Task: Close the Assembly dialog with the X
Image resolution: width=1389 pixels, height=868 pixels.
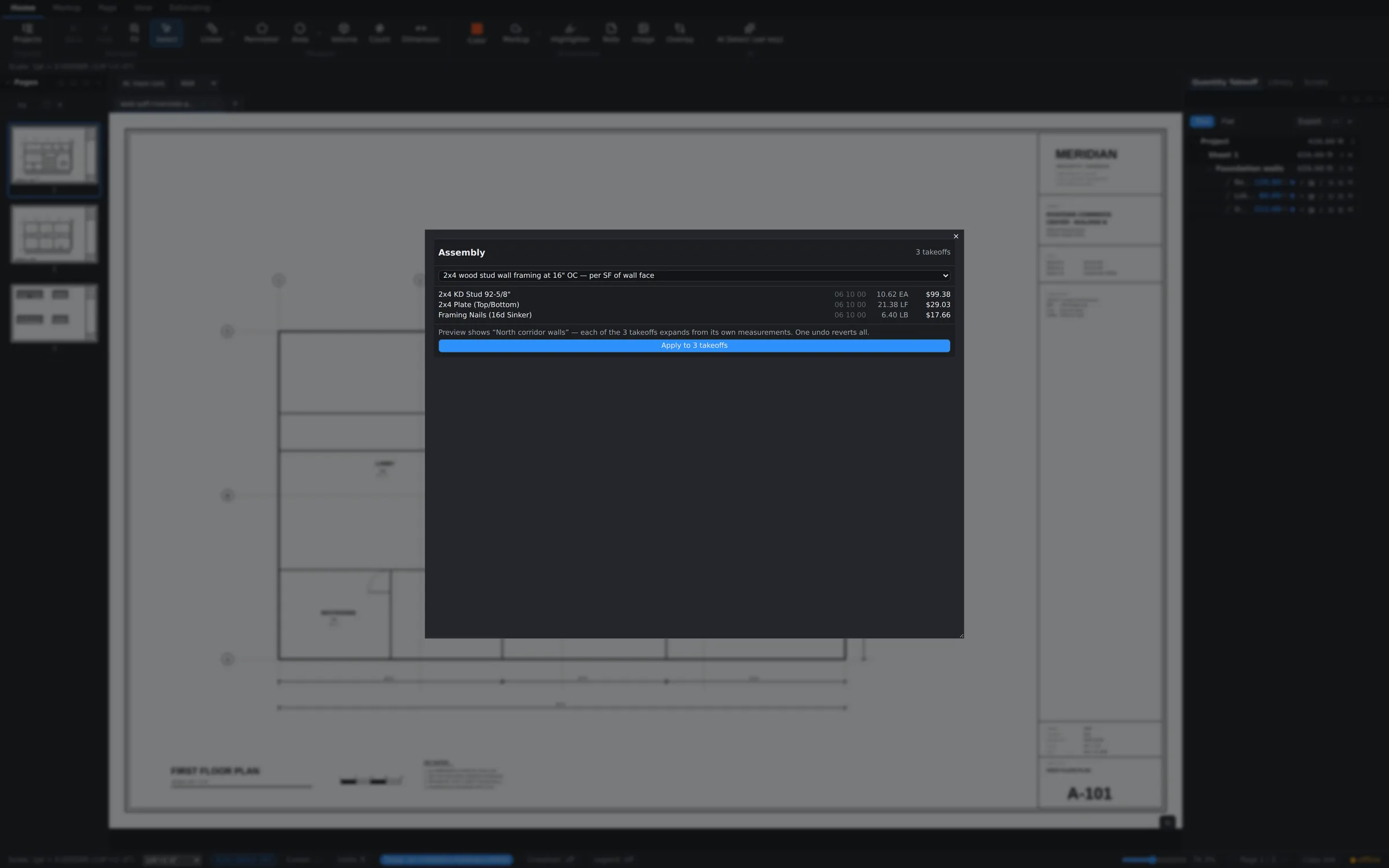Action: [x=956, y=236]
